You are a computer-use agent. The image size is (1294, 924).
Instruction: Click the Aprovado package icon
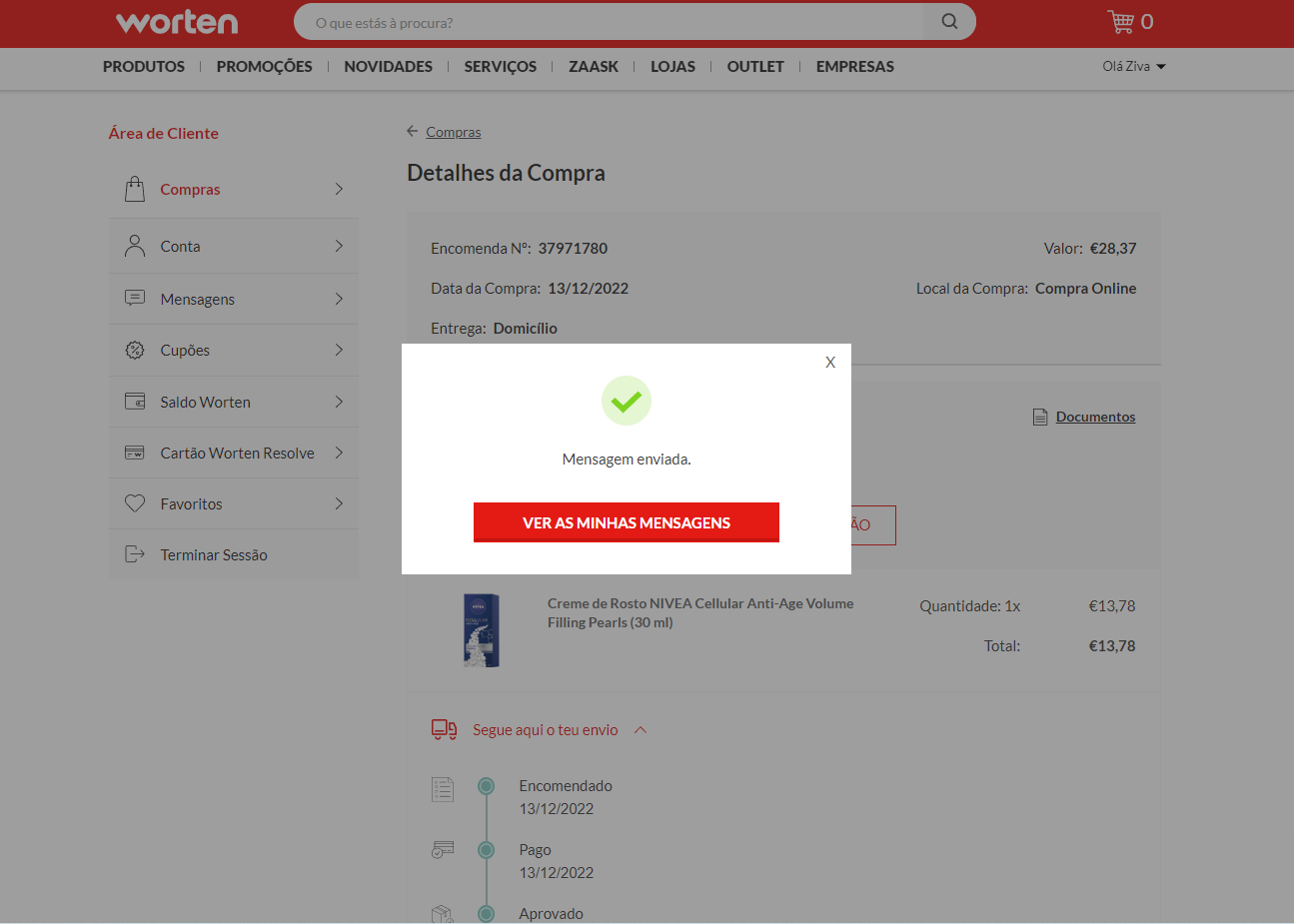coord(443,913)
